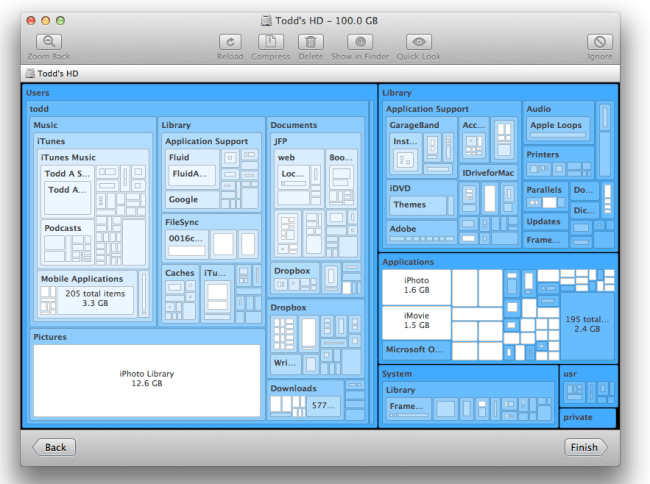The height and width of the screenshot is (484, 650).
Task: Select the Downloads folder block
Action: [x=293, y=388]
